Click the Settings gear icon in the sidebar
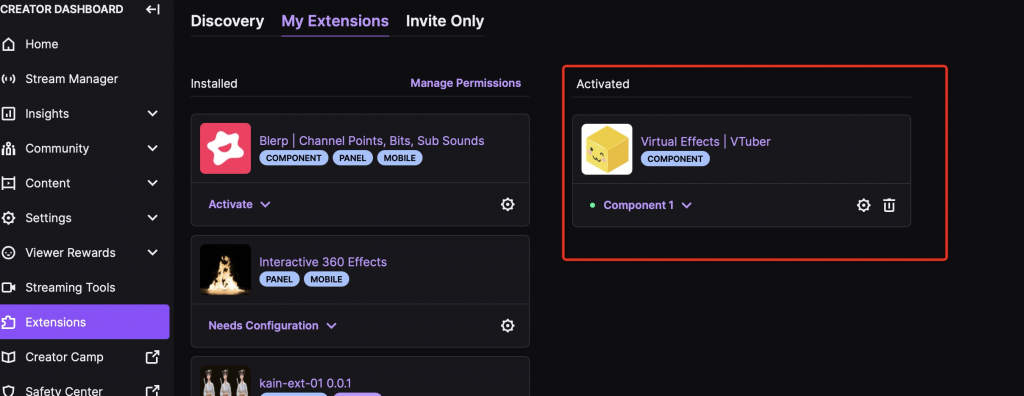Screen dimensions: 1024x396 tap(8, 218)
